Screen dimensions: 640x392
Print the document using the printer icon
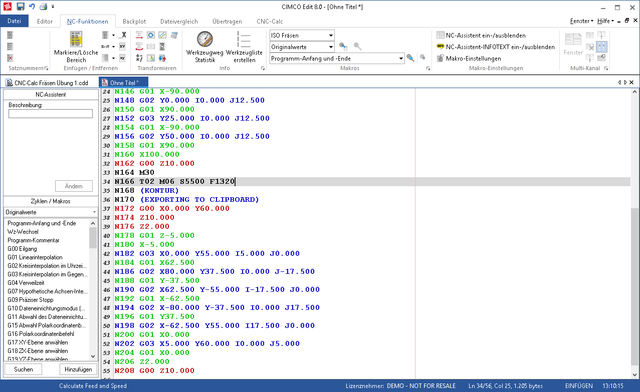click(43, 7)
